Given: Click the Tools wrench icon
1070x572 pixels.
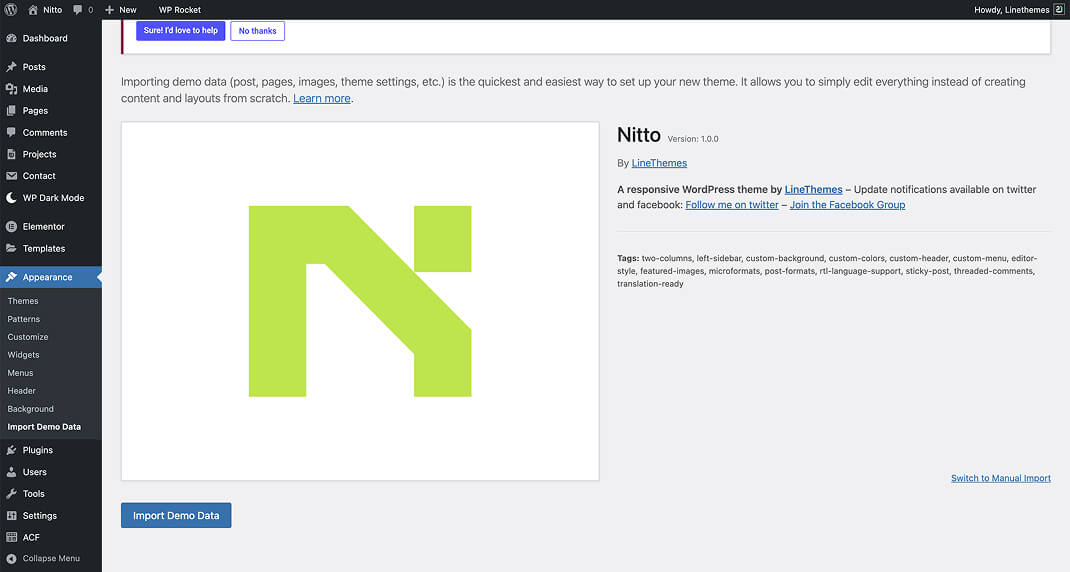Looking at the screenshot, I should tap(11, 494).
